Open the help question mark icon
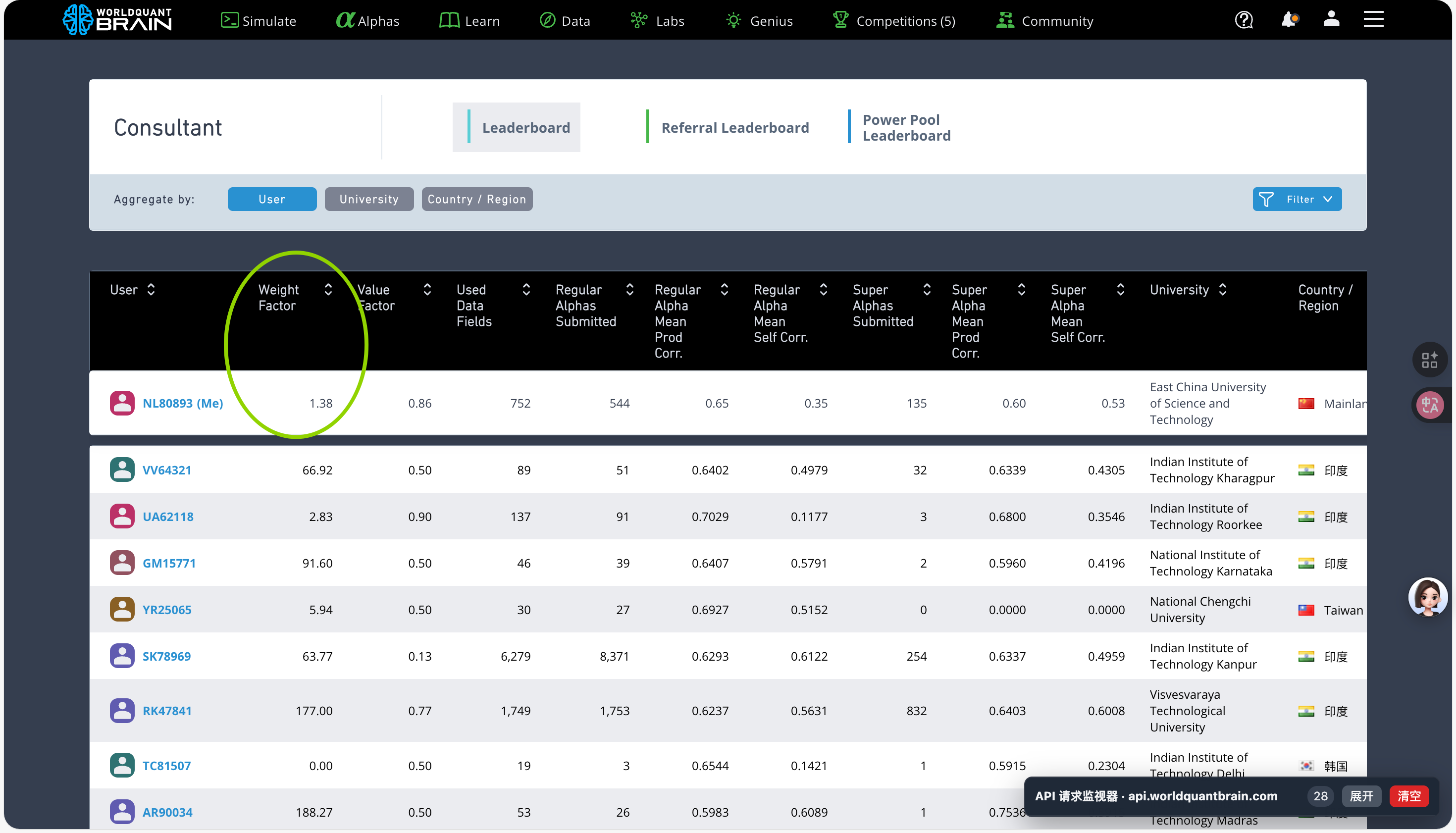Viewport: 1456px width, 833px height. coord(1244,20)
